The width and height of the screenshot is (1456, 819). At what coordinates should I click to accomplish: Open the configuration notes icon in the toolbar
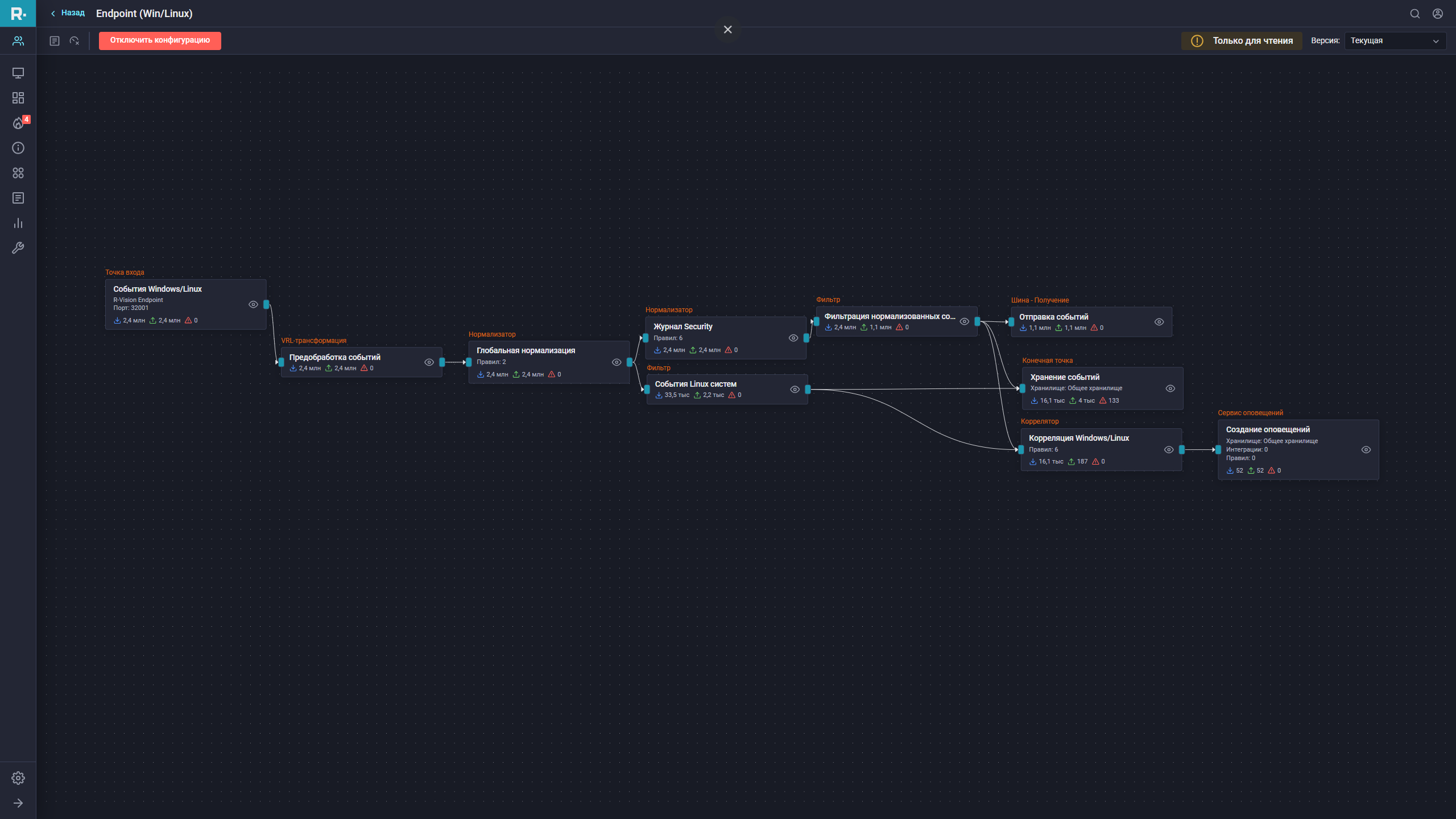pos(55,41)
